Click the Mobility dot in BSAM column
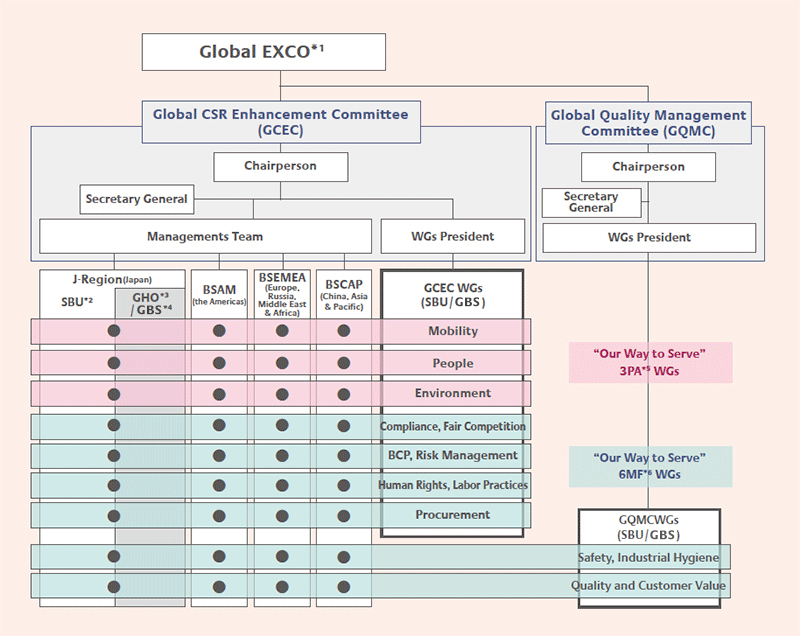This screenshot has width=800, height=636. 219,330
